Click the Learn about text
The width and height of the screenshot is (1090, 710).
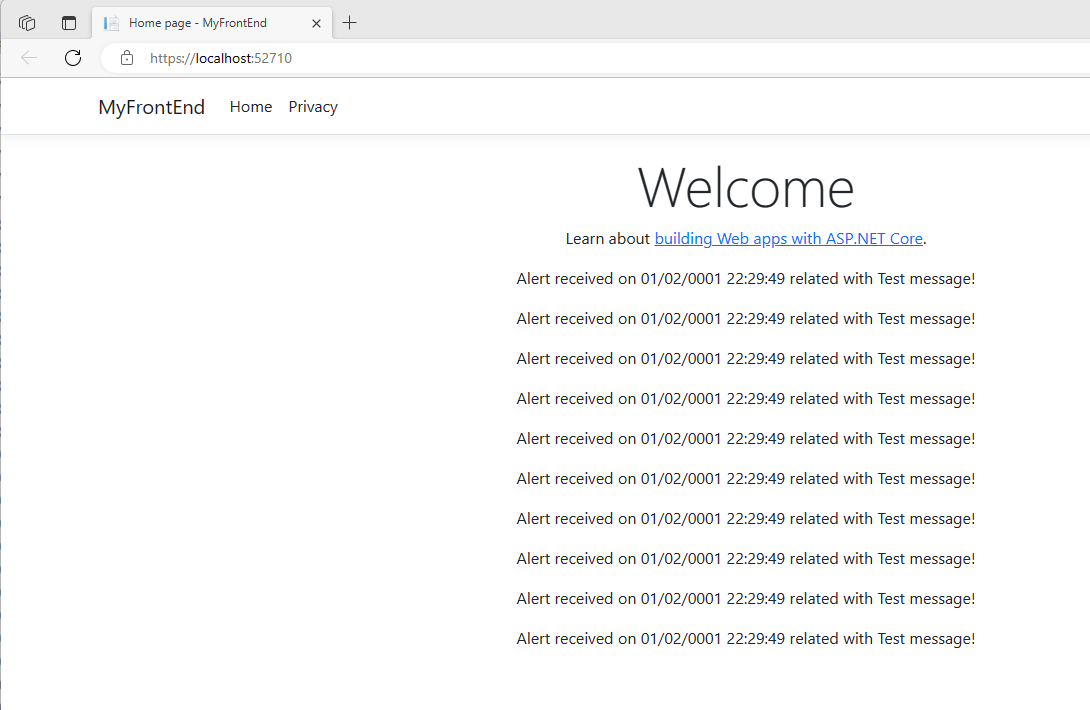pos(607,238)
